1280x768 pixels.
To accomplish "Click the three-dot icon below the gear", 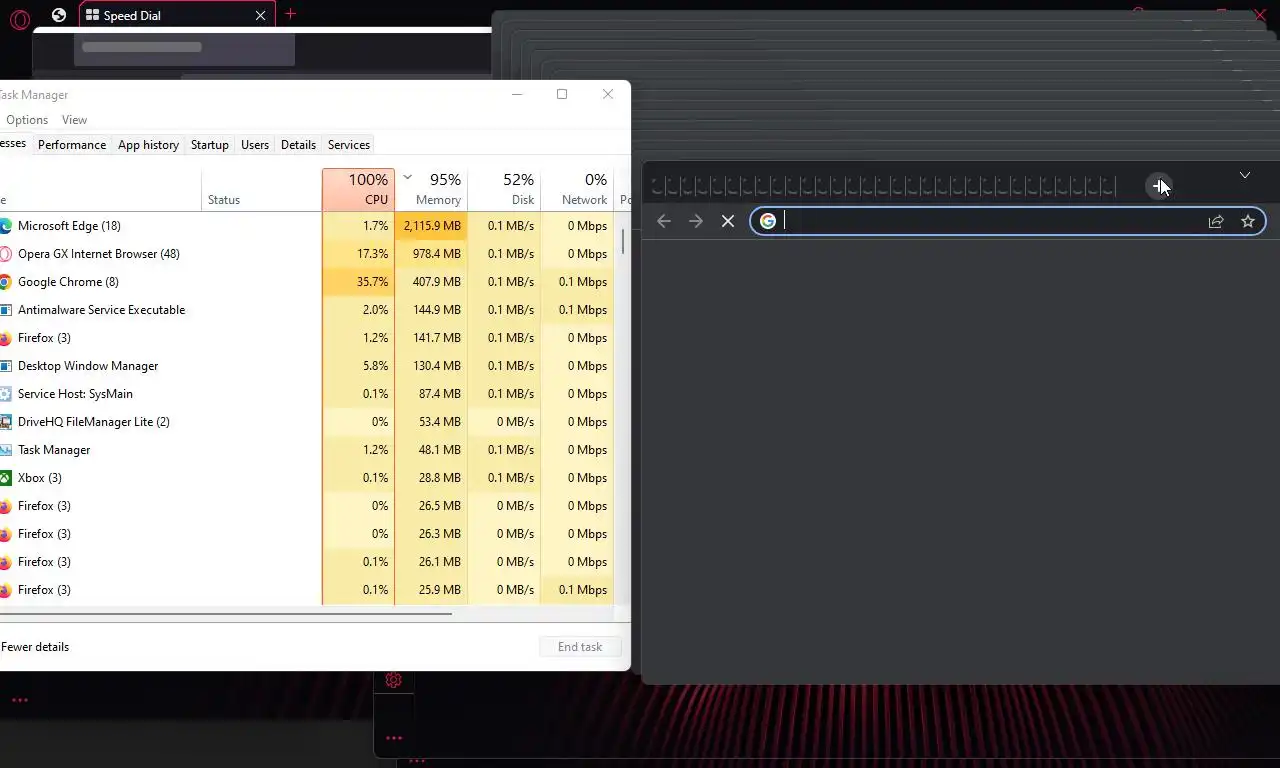I will pyautogui.click(x=394, y=738).
